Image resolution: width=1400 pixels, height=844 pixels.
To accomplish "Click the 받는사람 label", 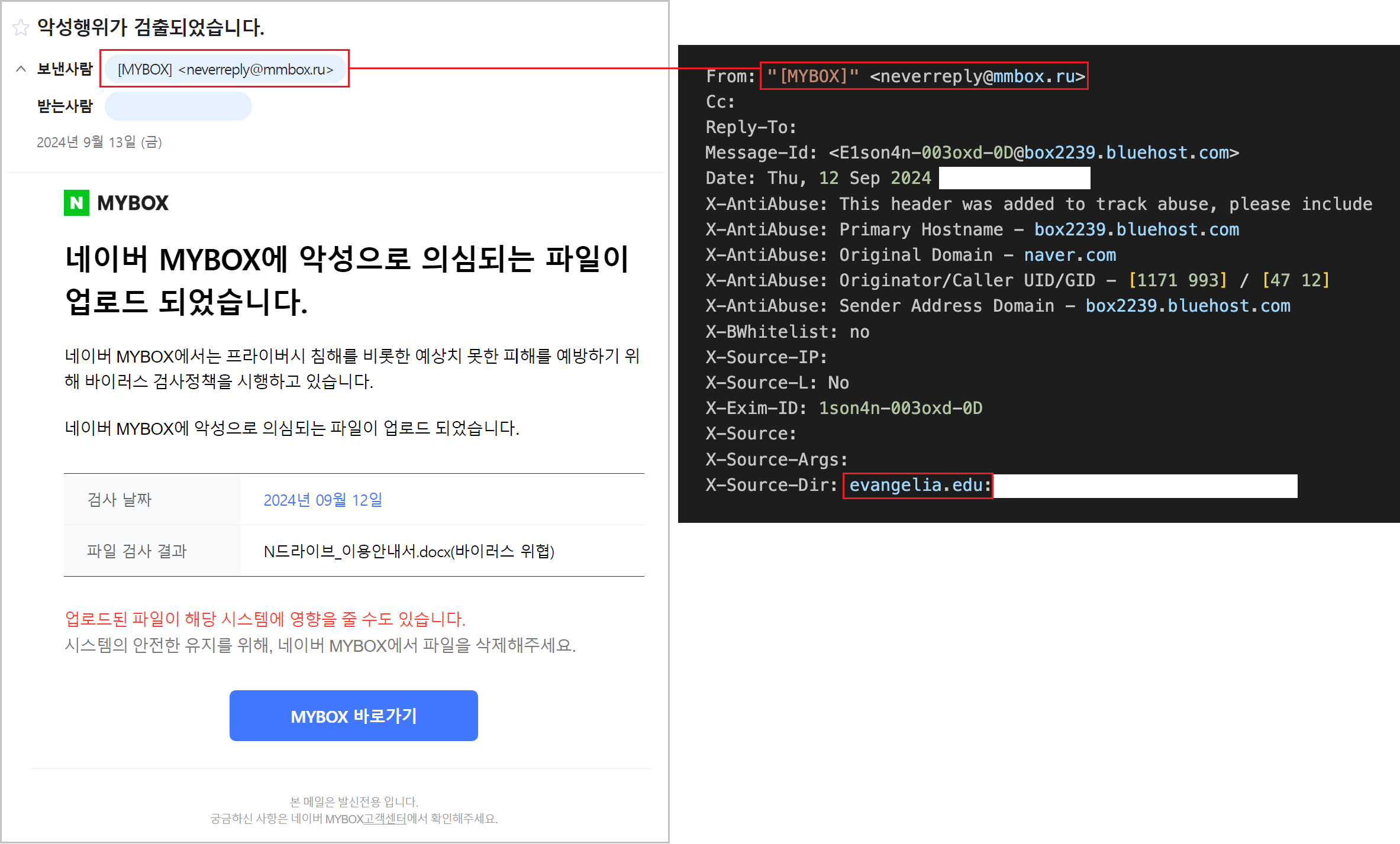I will [x=65, y=106].
